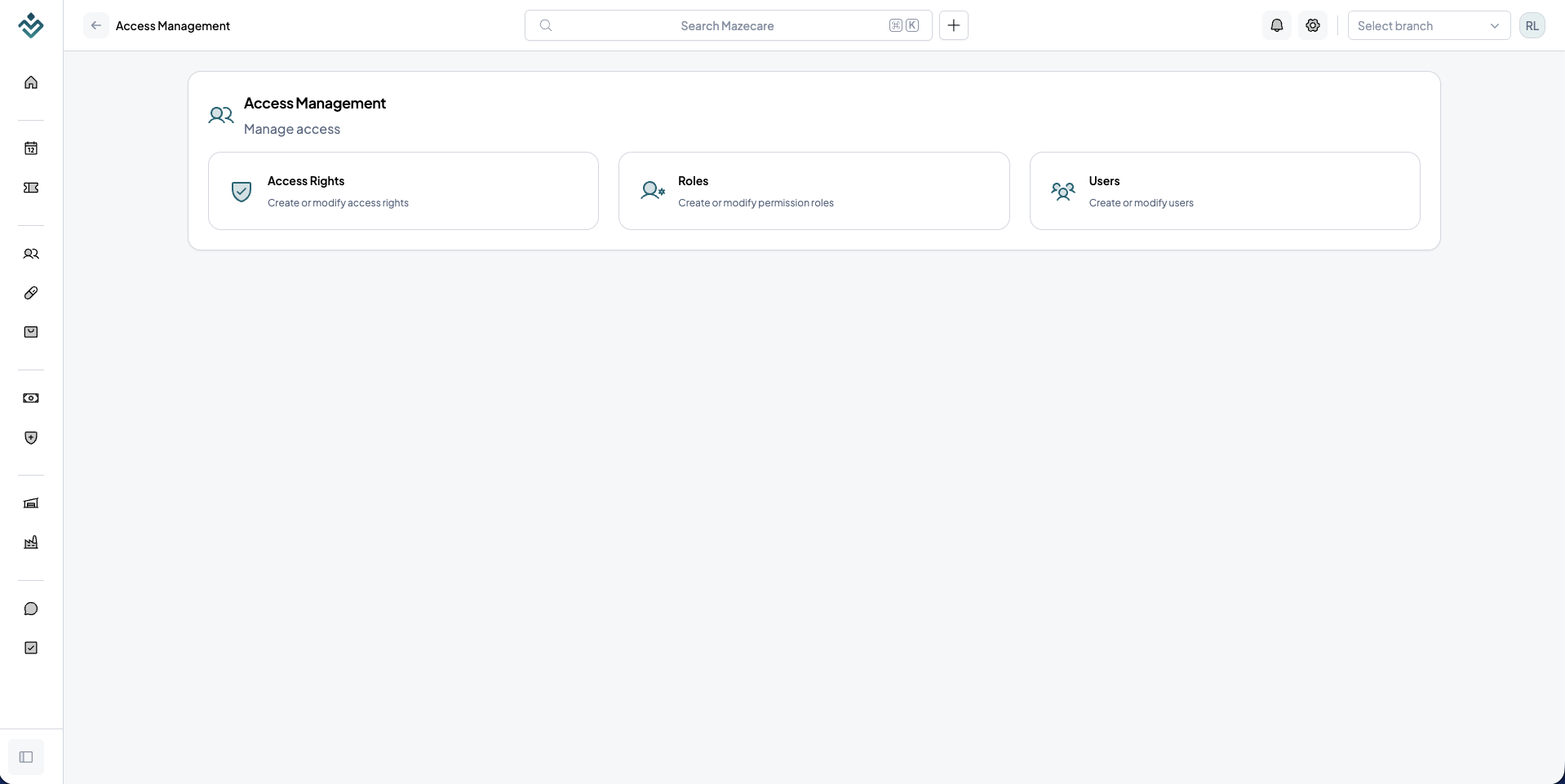
Task: Click the Search Mazecare field
Action: [x=728, y=25]
